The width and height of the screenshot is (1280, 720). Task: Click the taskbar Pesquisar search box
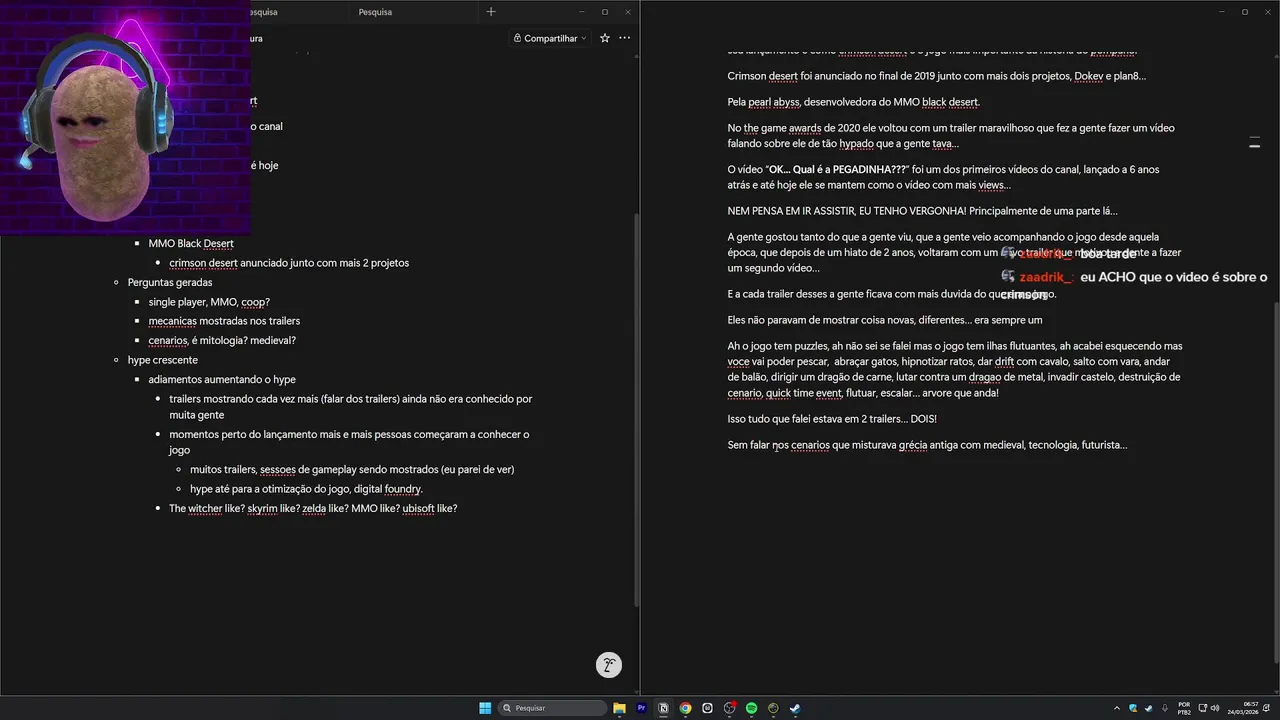coord(553,708)
